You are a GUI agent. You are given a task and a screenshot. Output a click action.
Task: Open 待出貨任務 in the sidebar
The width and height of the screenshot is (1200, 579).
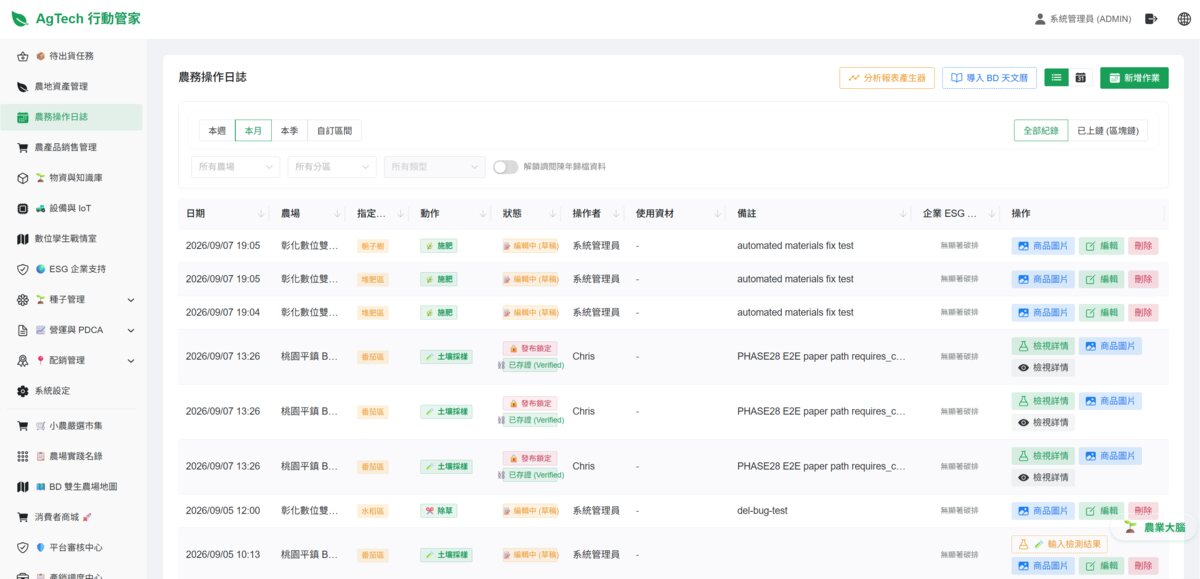[71, 56]
